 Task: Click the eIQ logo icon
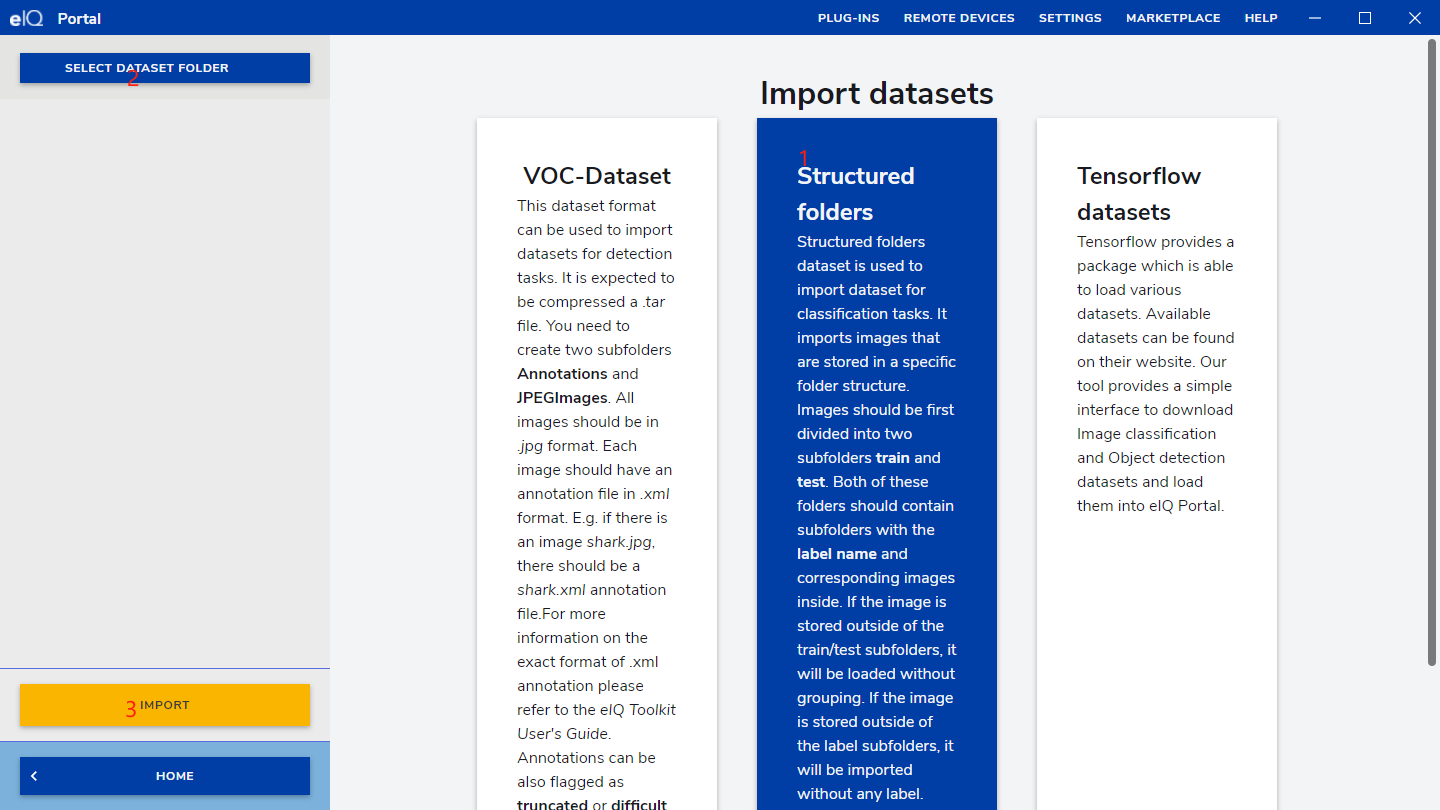coord(27,18)
